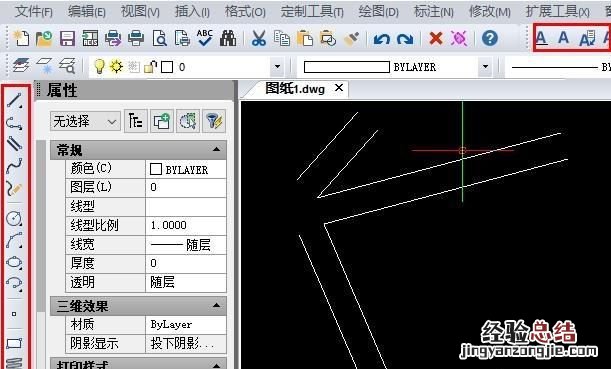
Task: Select the Multiline double-line tool
Action: tap(14, 143)
